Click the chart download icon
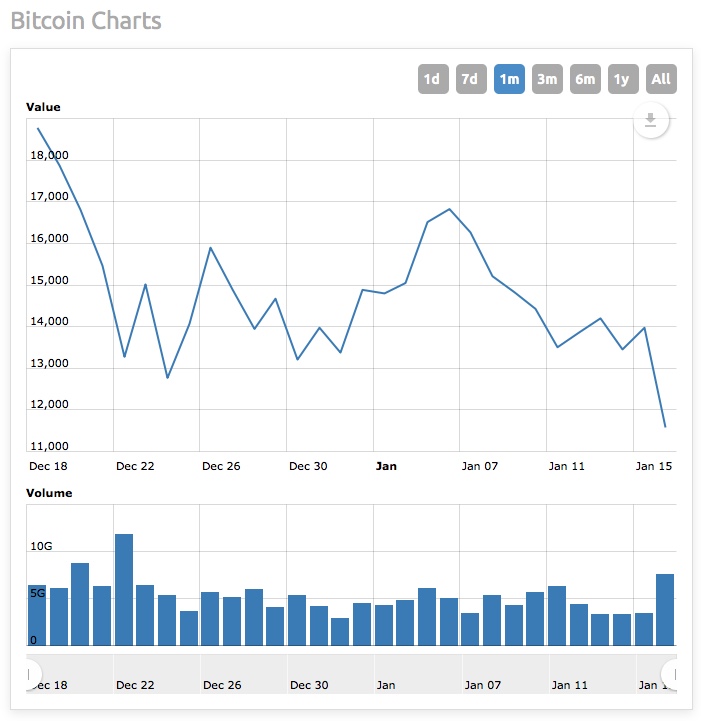Image resolution: width=701 pixels, height=721 pixels. [x=650, y=121]
